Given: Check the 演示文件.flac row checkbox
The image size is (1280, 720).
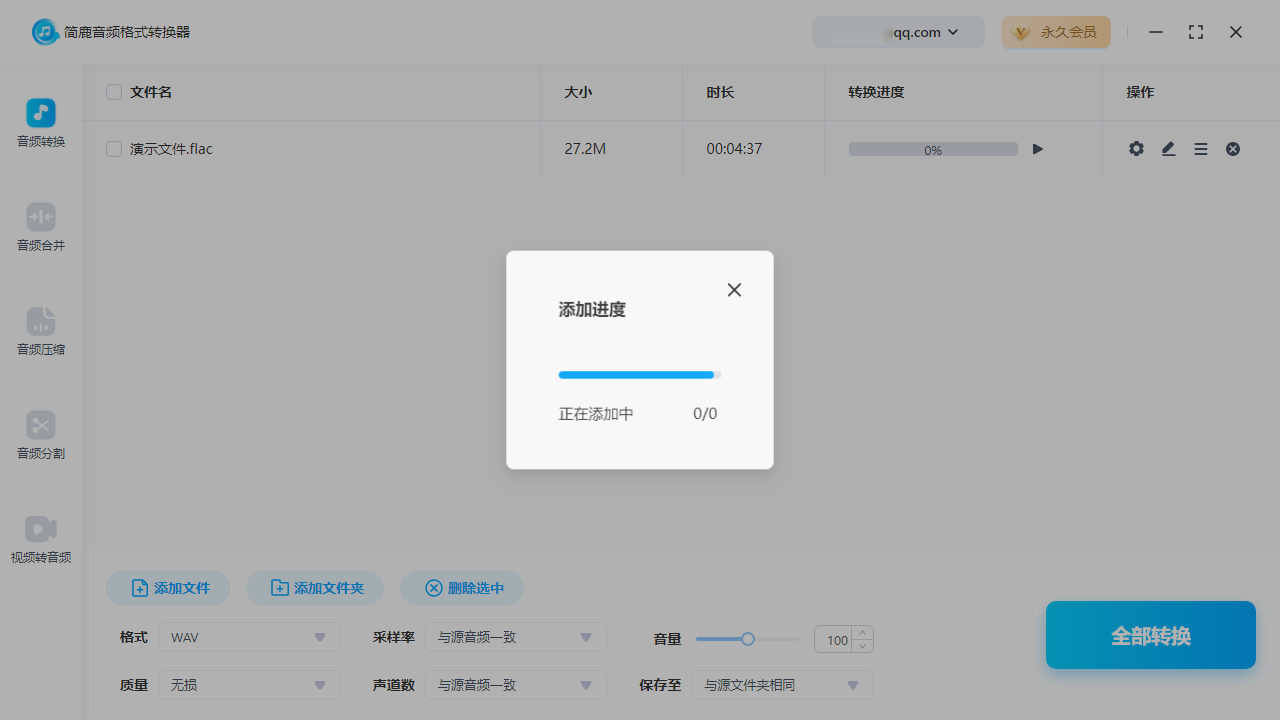Looking at the screenshot, I should (113, 148).
